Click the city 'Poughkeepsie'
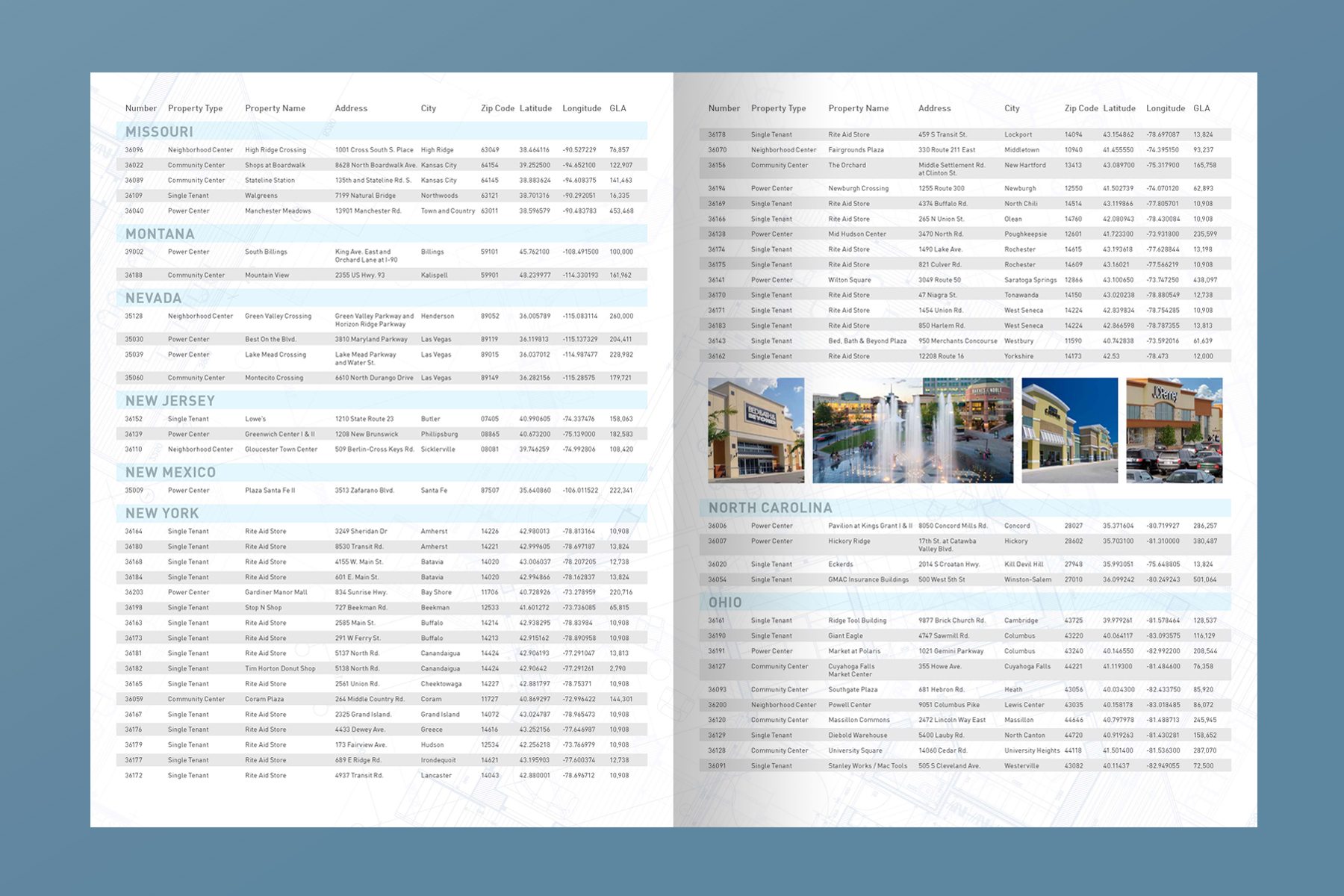This screenshot has width=1344, height=896. coord(1025,234)
